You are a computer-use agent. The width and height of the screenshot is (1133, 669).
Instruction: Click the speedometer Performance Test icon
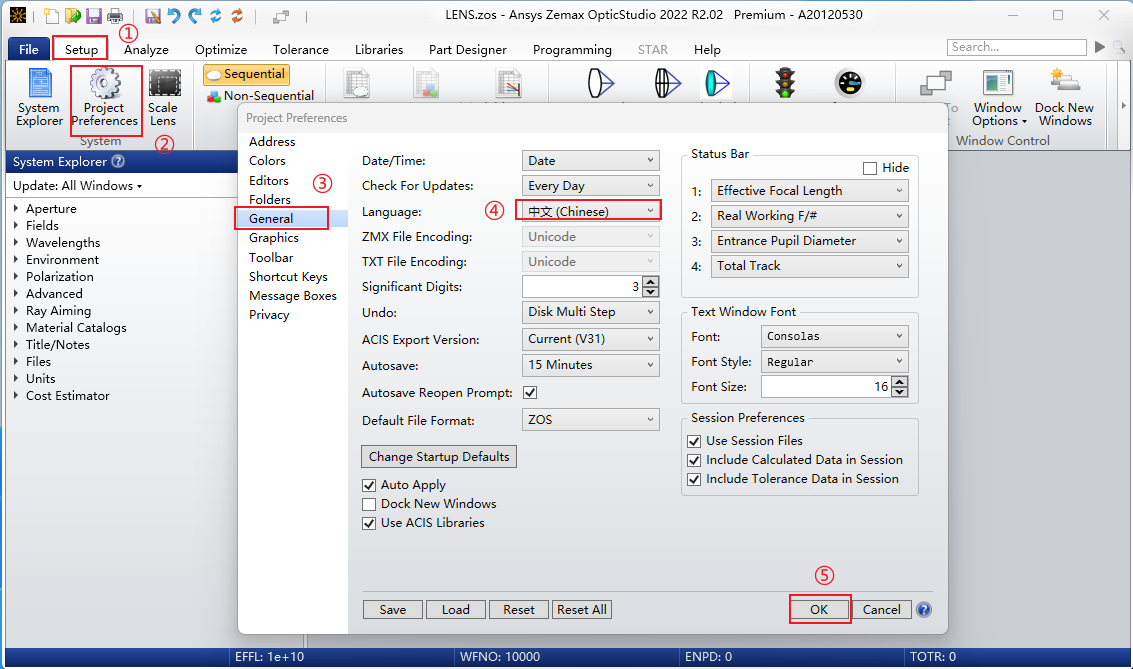coord(849,83)
